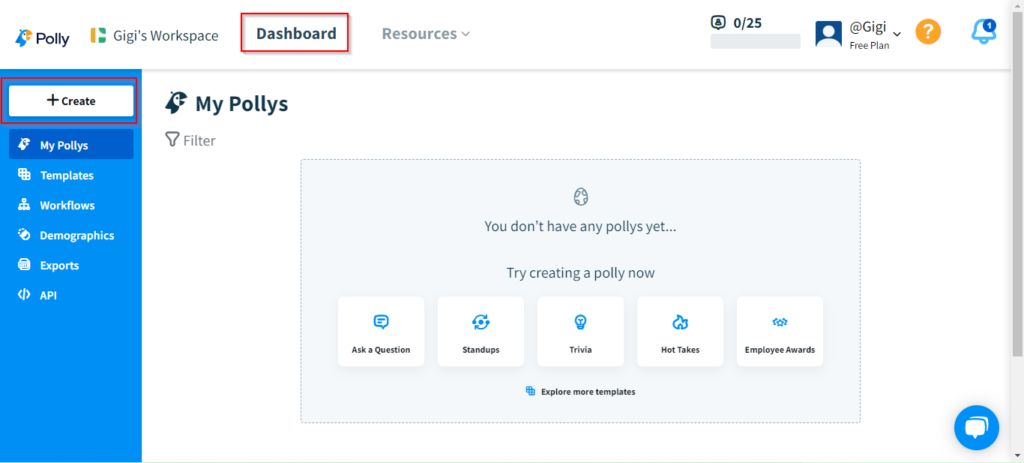This screenshot has height=463, width=1024.
Task: Click the Slack-style workspace icon
Action: [x=98, y=35]
